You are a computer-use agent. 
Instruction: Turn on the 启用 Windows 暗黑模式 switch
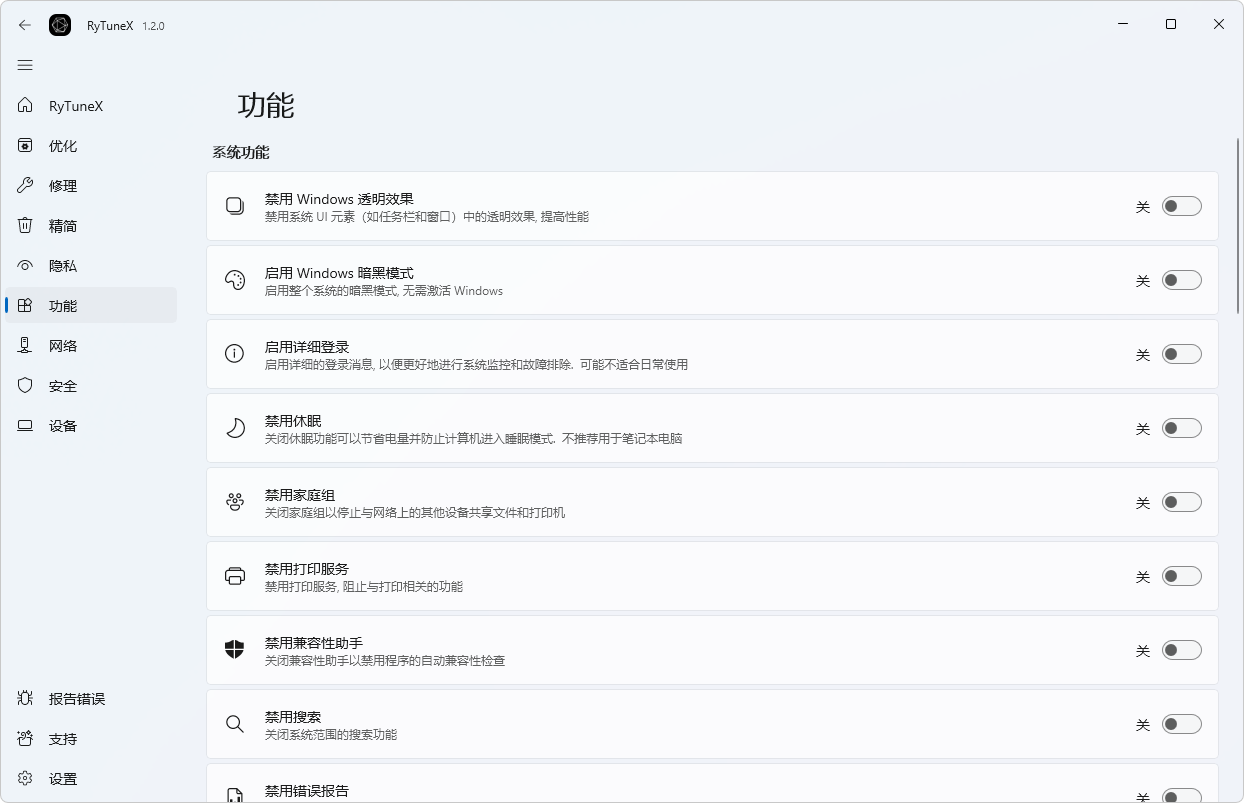tap(1181, 280)
